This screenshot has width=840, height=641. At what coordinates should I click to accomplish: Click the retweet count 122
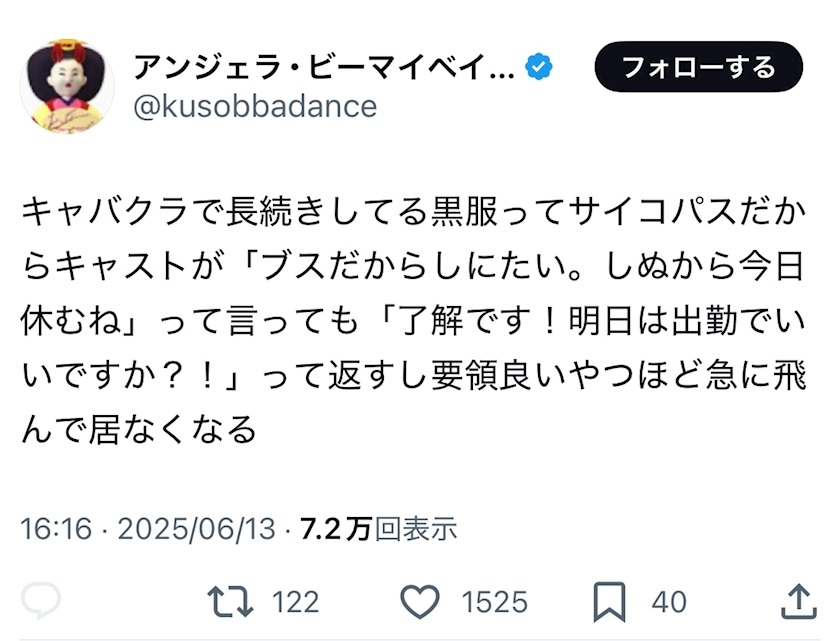click(x=295, y=602)
